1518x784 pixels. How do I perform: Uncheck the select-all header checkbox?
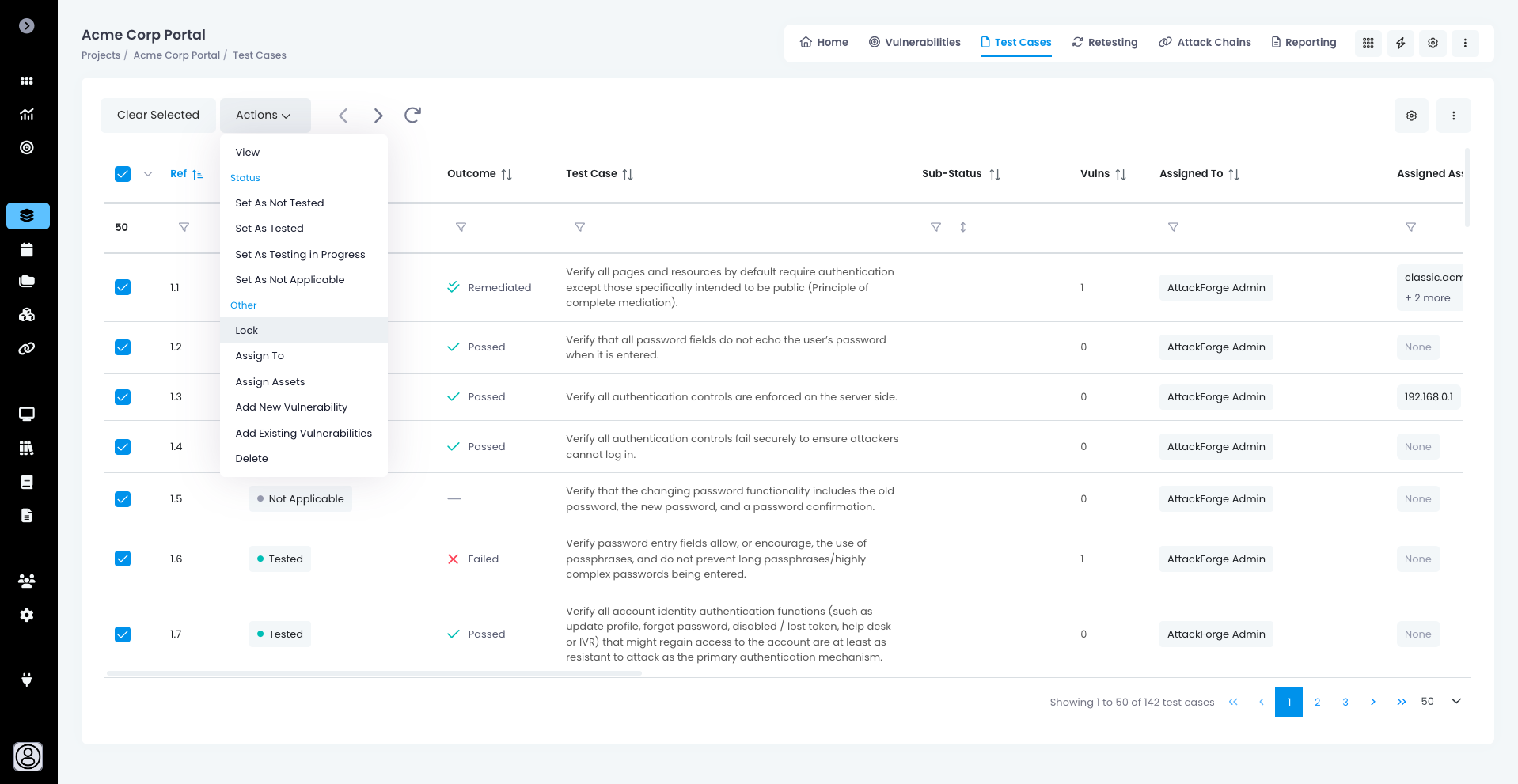tap(123, 174)
